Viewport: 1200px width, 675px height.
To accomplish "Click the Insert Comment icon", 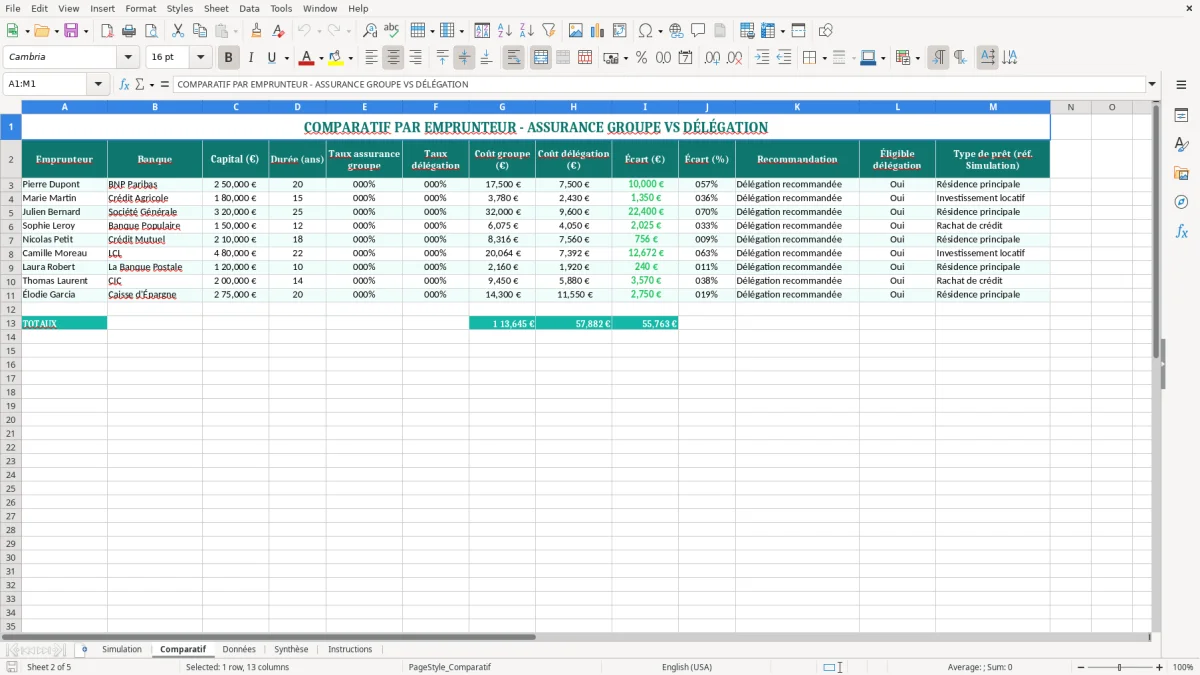I will [698, 31].
